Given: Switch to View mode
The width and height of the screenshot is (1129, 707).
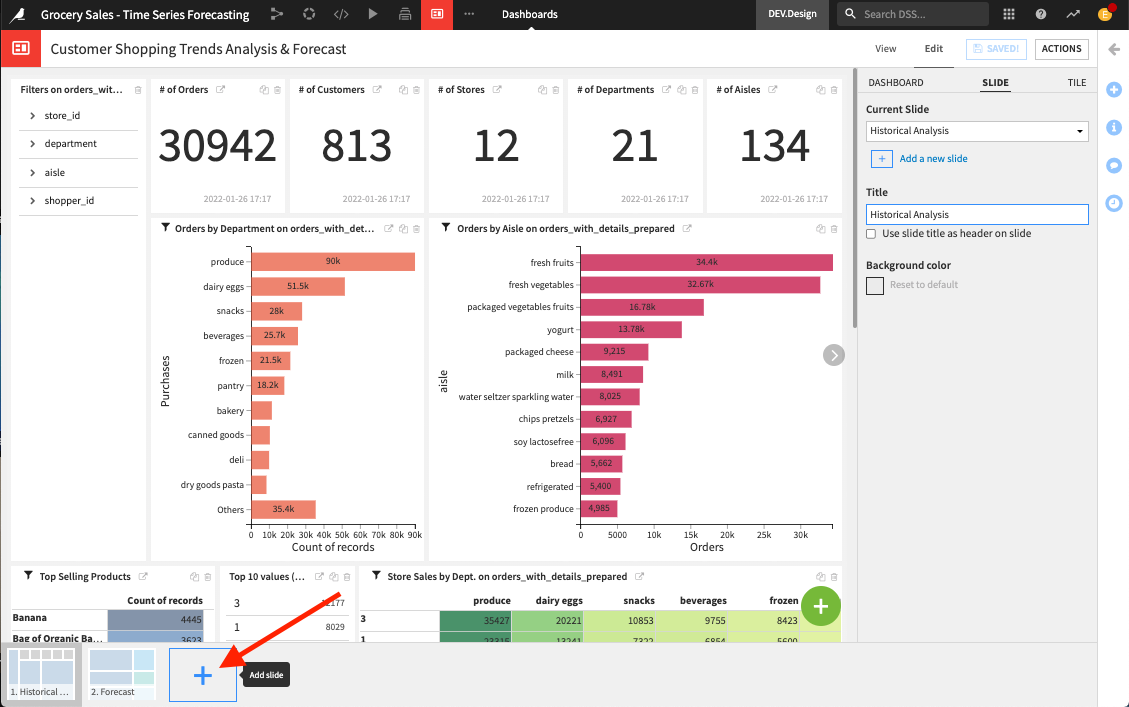Looking at the screenshot, I should coord(885,48).
